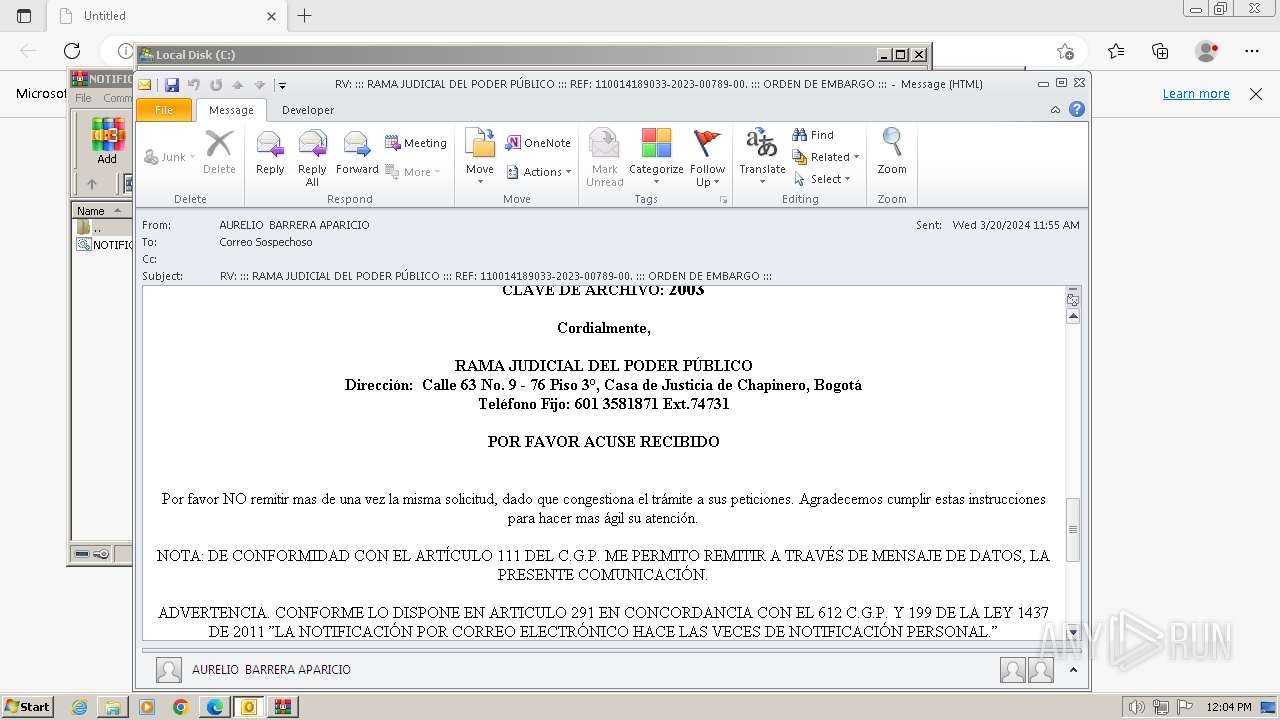Open Outlook Help question mark icon

point(1077,109)
